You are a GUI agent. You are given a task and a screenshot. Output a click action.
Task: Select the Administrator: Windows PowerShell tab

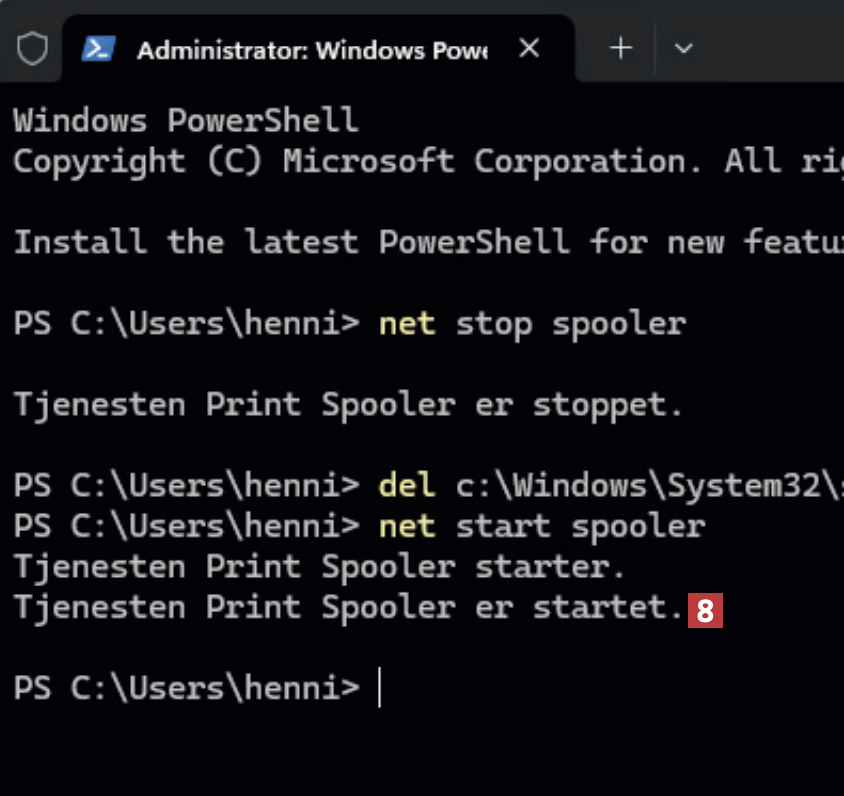[x=310, y=49]
